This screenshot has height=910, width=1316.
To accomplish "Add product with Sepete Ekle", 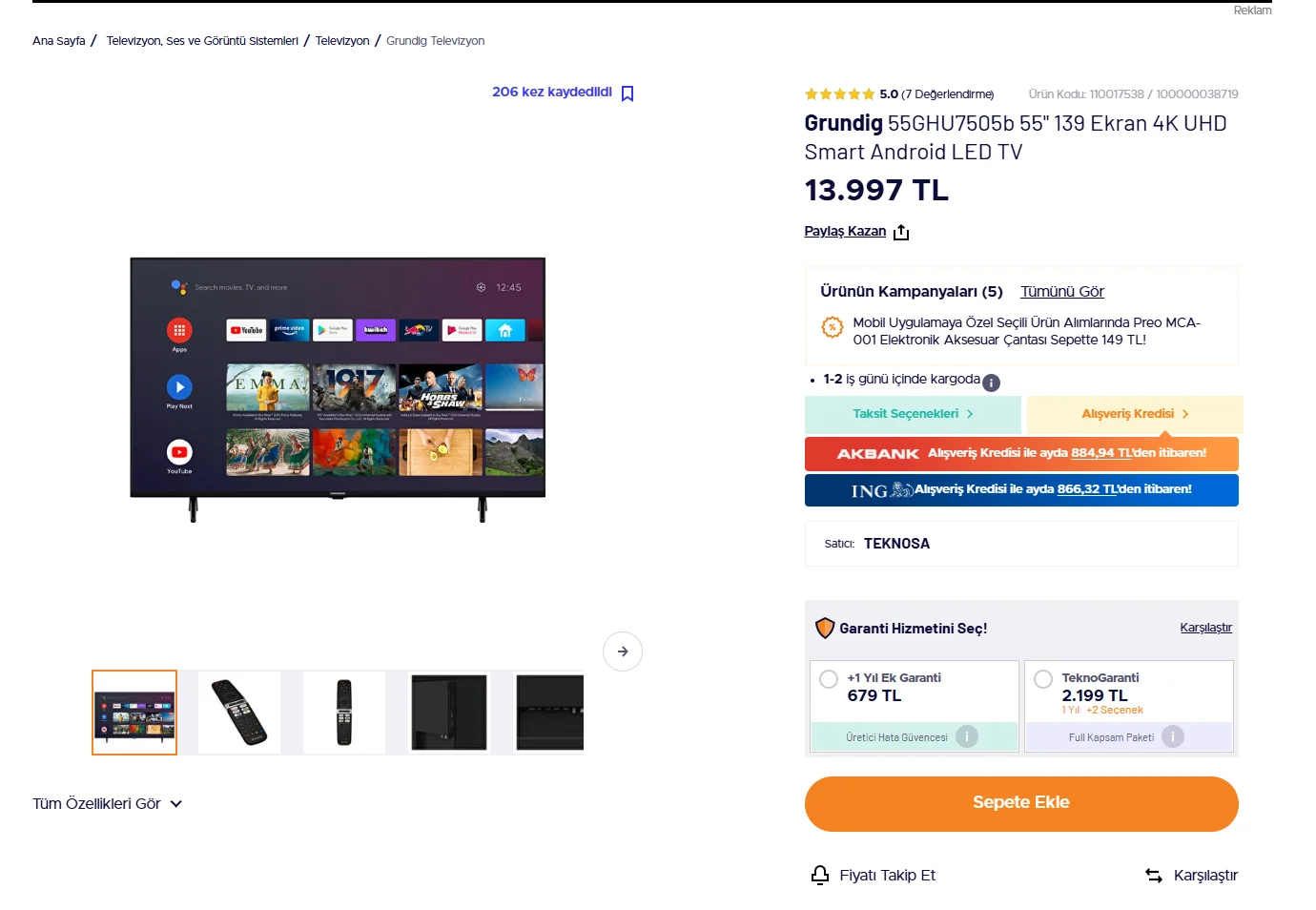I will [x=1021, y=804].
